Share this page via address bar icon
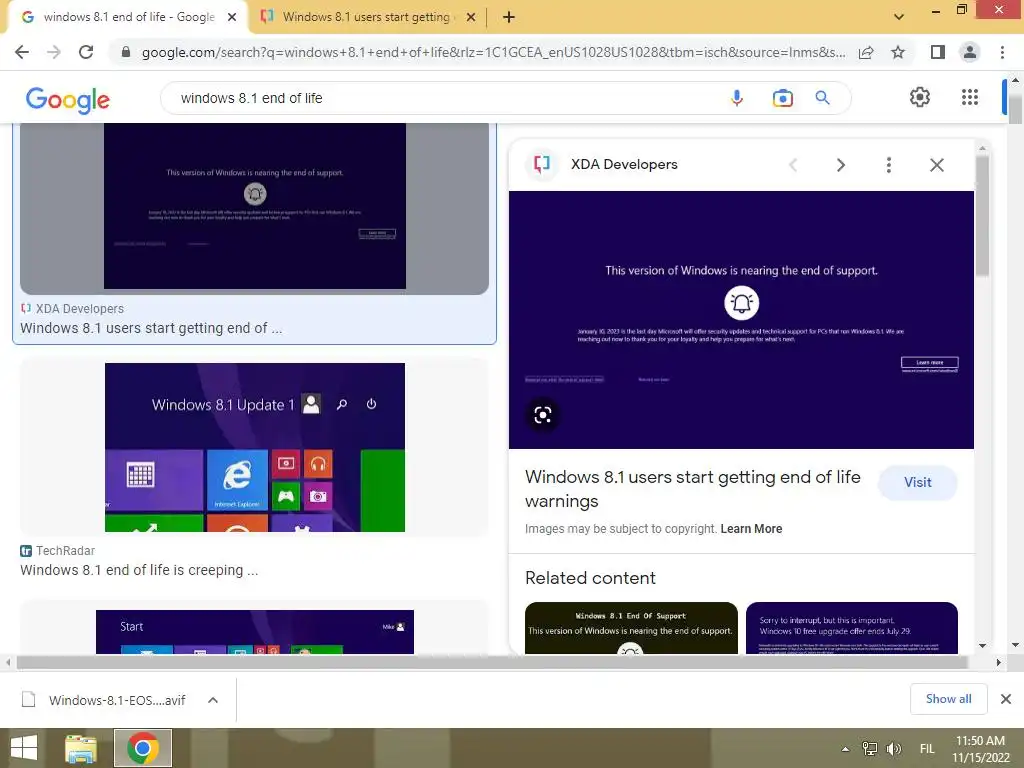 click(x=866, y=52)
